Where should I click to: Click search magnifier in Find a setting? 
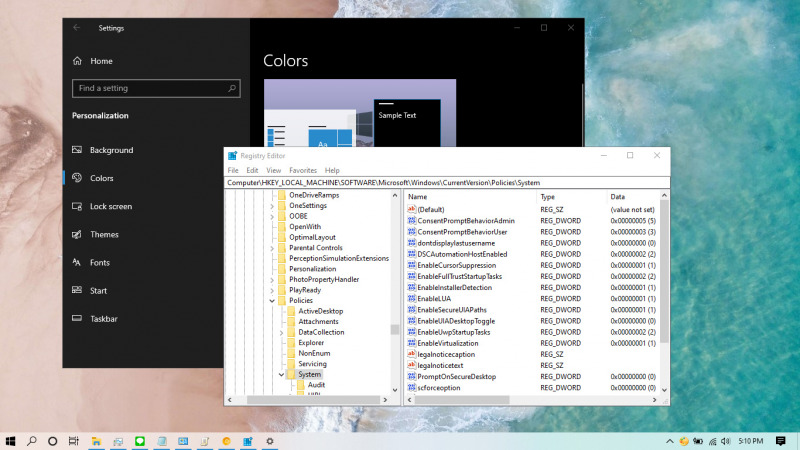pos(232,88)
